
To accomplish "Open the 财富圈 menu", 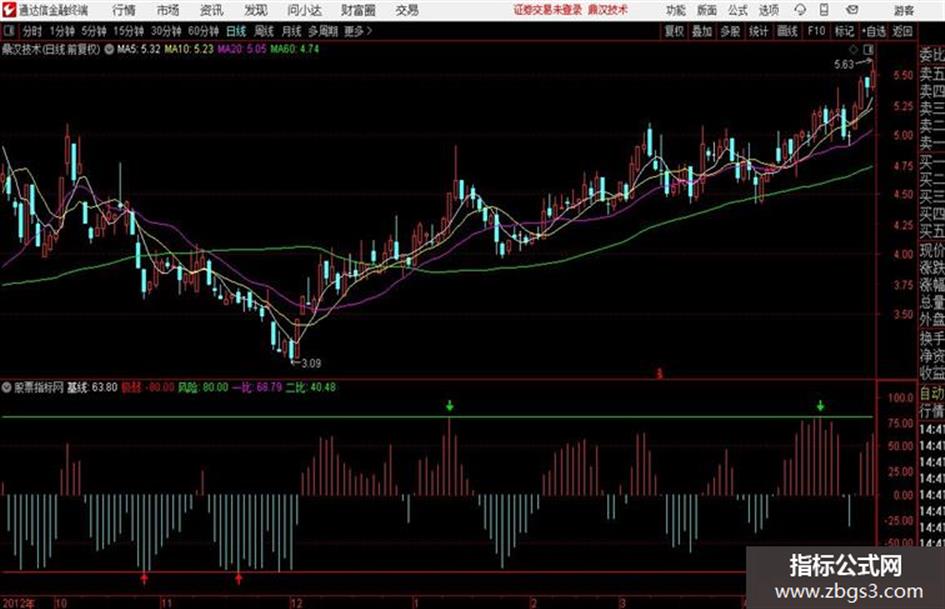I will point(358,10).
